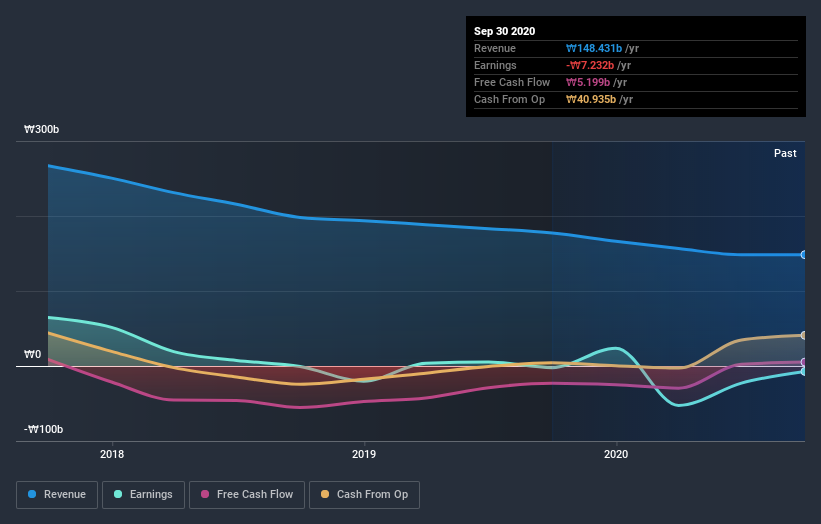Click the ₩5.199b free cash flow value
Screen dimensions: 821x524
click(x=588, y=82)
